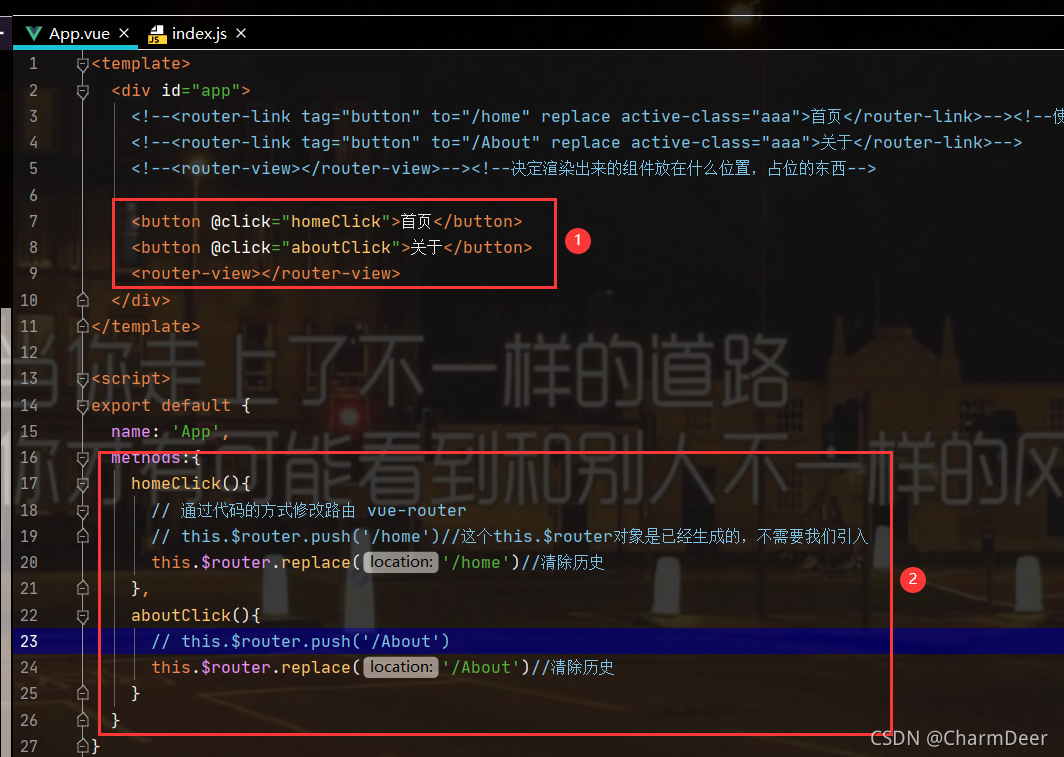Click fold end marker on line 19
Image resolution: width=1064 pixels, height=757 pixels.
point(83,537)
